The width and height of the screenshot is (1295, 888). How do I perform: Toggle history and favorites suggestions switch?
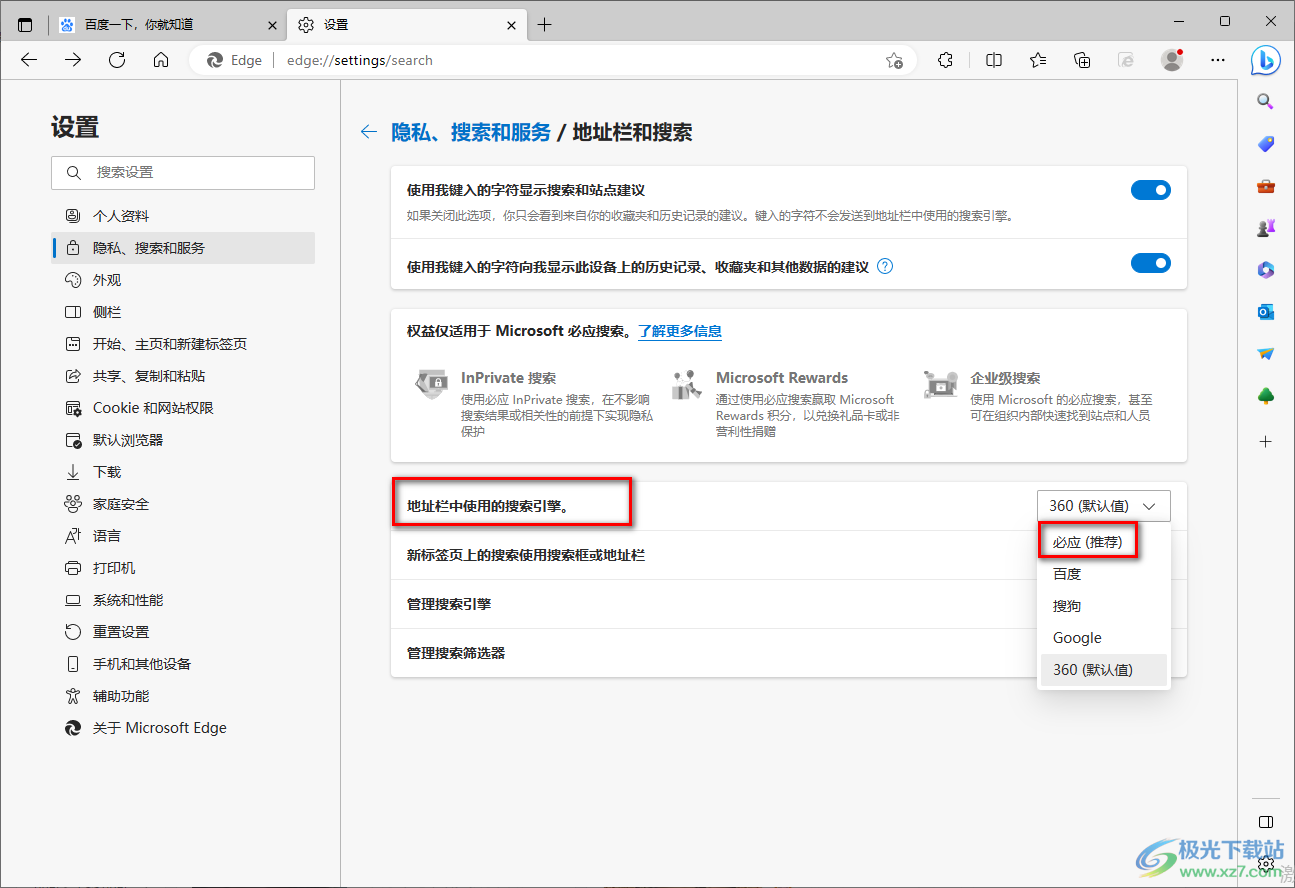click(1150, 263)
